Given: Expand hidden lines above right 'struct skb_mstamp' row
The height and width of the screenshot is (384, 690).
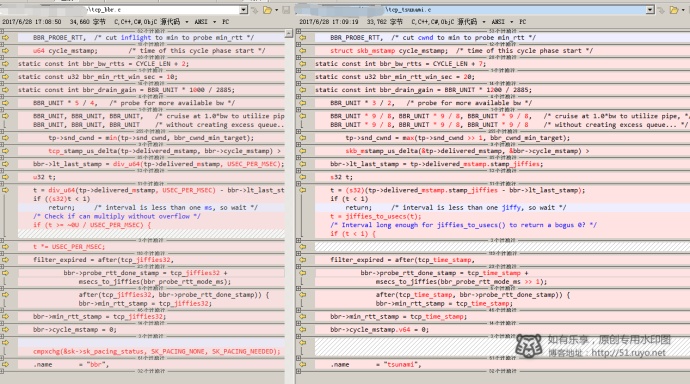Looking at the screenshot, I should click(x=298, y=44).
